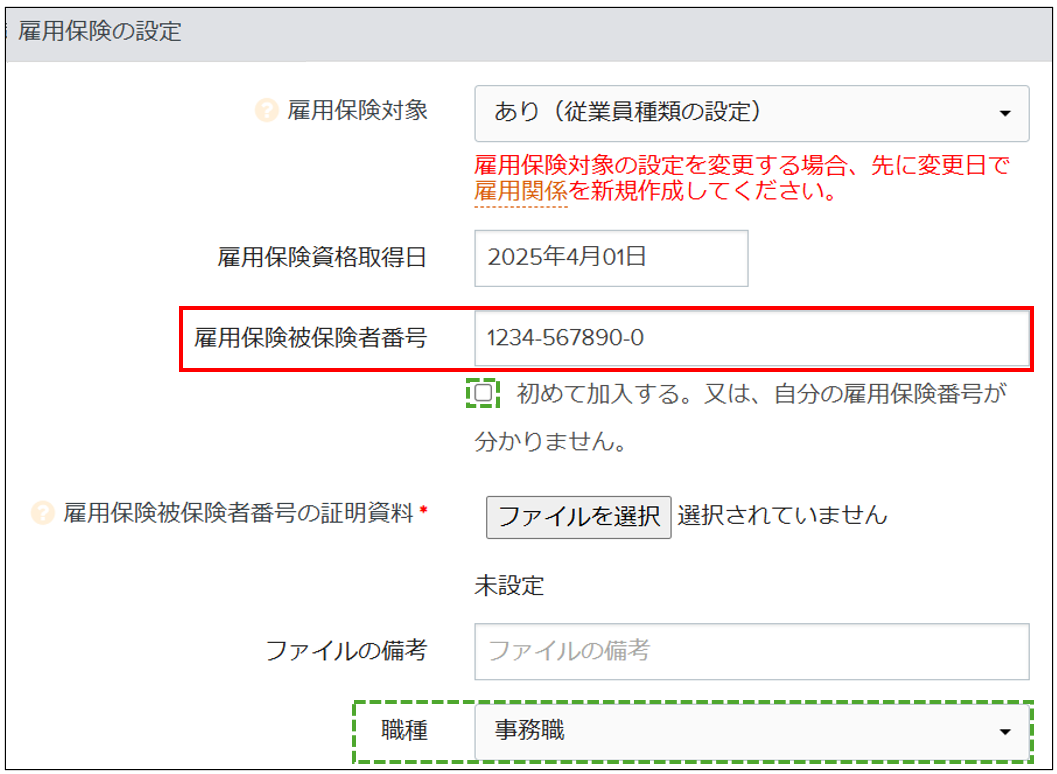
Task: Click the 選択されていません file status text
Action: [x=782, y=516]
